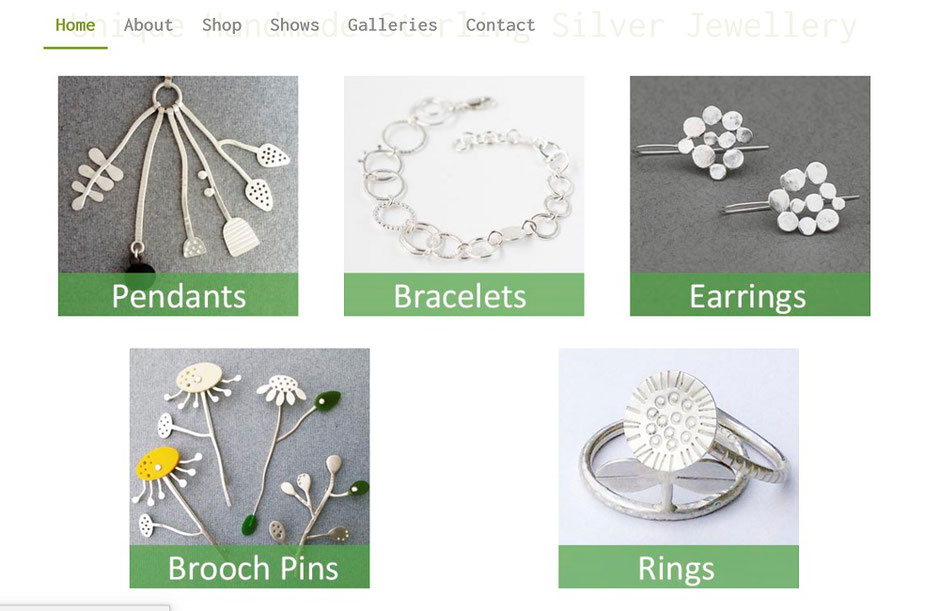Click the black bead on pendant

[140, 273]
